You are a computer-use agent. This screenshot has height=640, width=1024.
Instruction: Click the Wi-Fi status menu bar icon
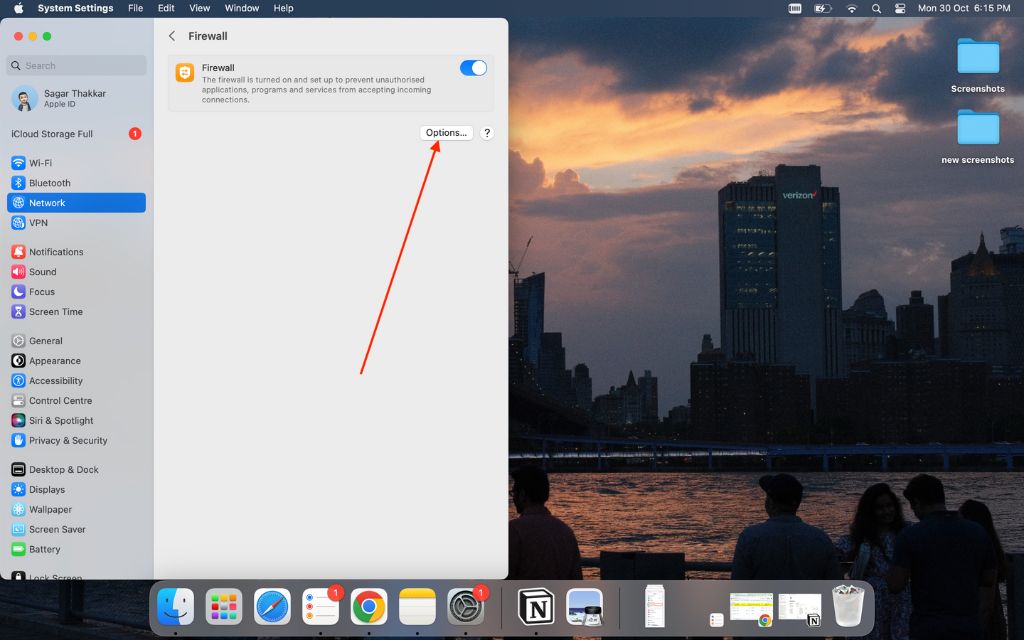(x=851, y=8)
